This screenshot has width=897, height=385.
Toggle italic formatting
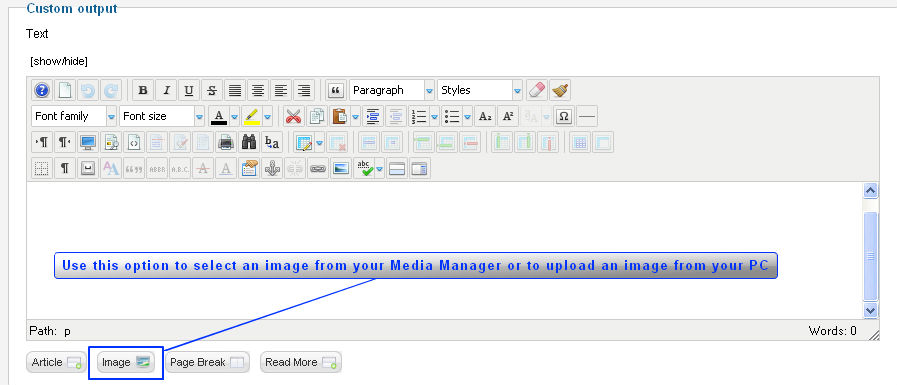166,90
